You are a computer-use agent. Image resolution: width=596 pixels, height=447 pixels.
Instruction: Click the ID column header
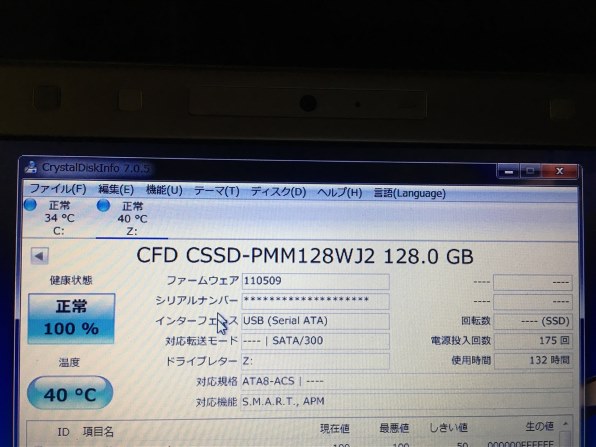click(x=63, y=432)
